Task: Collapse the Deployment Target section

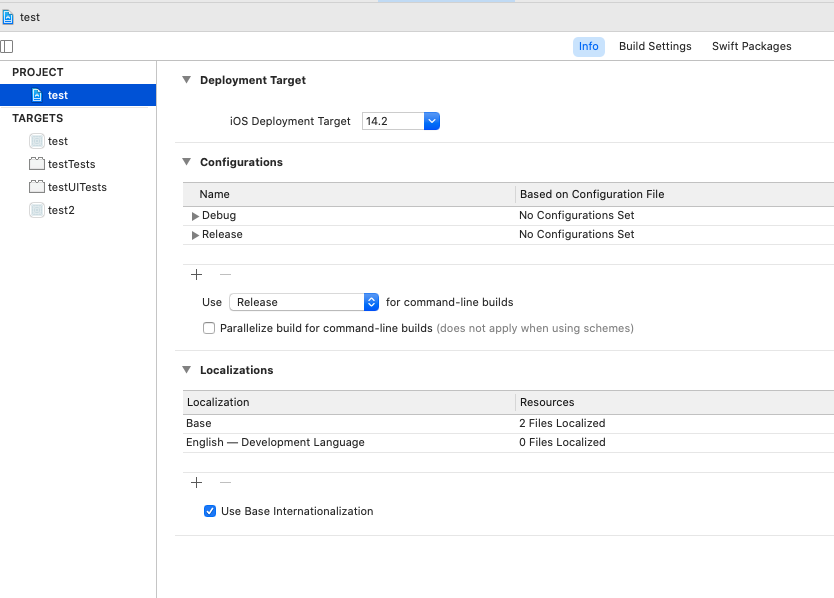Action: coord(186,80)
